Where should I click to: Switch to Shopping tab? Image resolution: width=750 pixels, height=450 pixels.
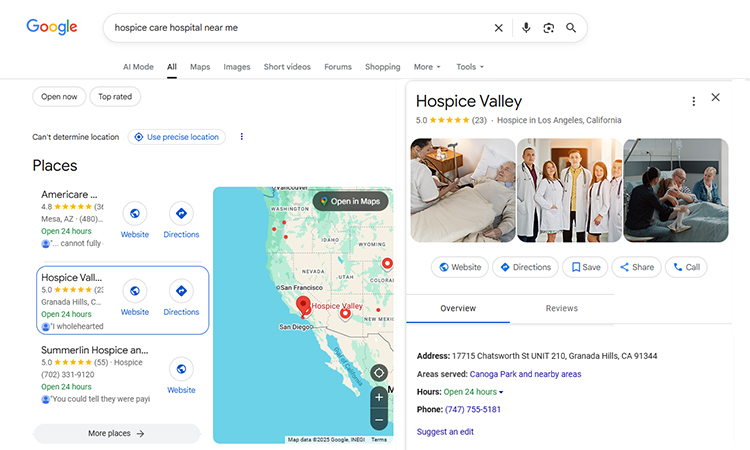pos(383,67)
